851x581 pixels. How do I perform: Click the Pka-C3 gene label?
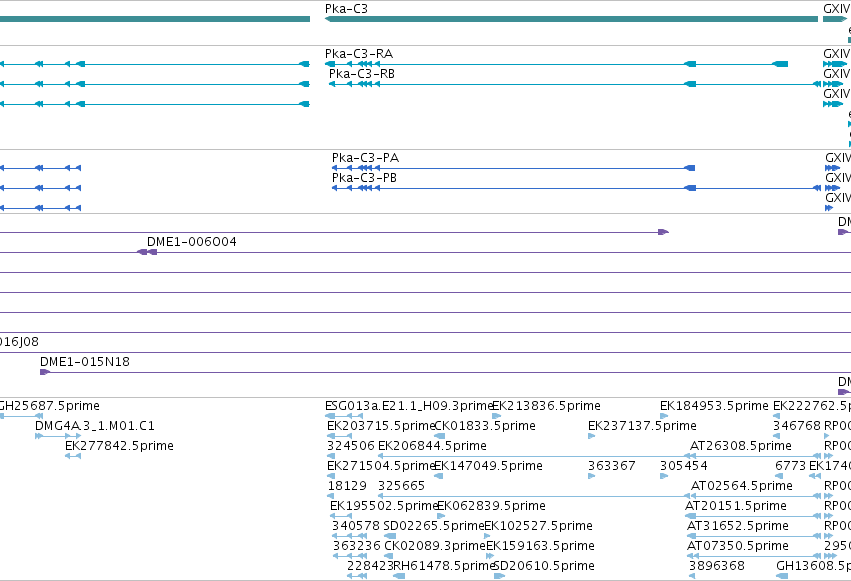pyautogui.click(x=346, y=9)
